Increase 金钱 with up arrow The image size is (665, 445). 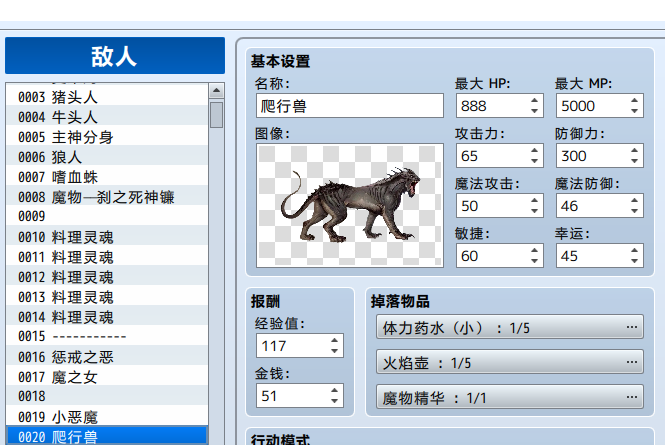335,391
